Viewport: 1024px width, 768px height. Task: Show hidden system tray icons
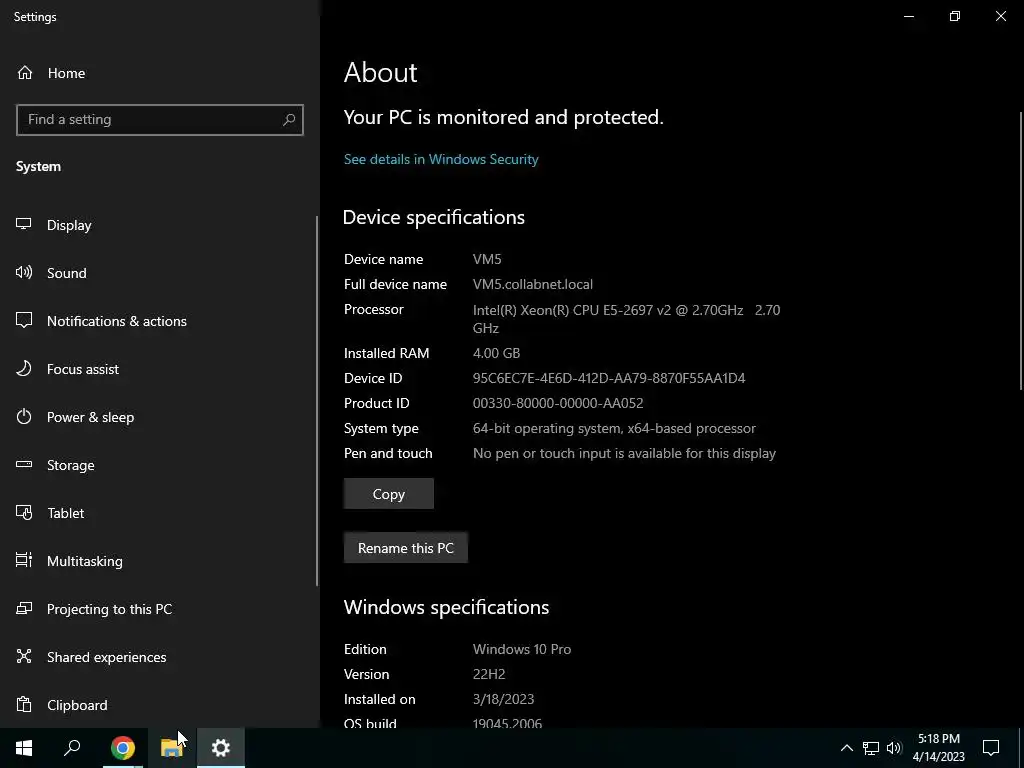(846, 748)
